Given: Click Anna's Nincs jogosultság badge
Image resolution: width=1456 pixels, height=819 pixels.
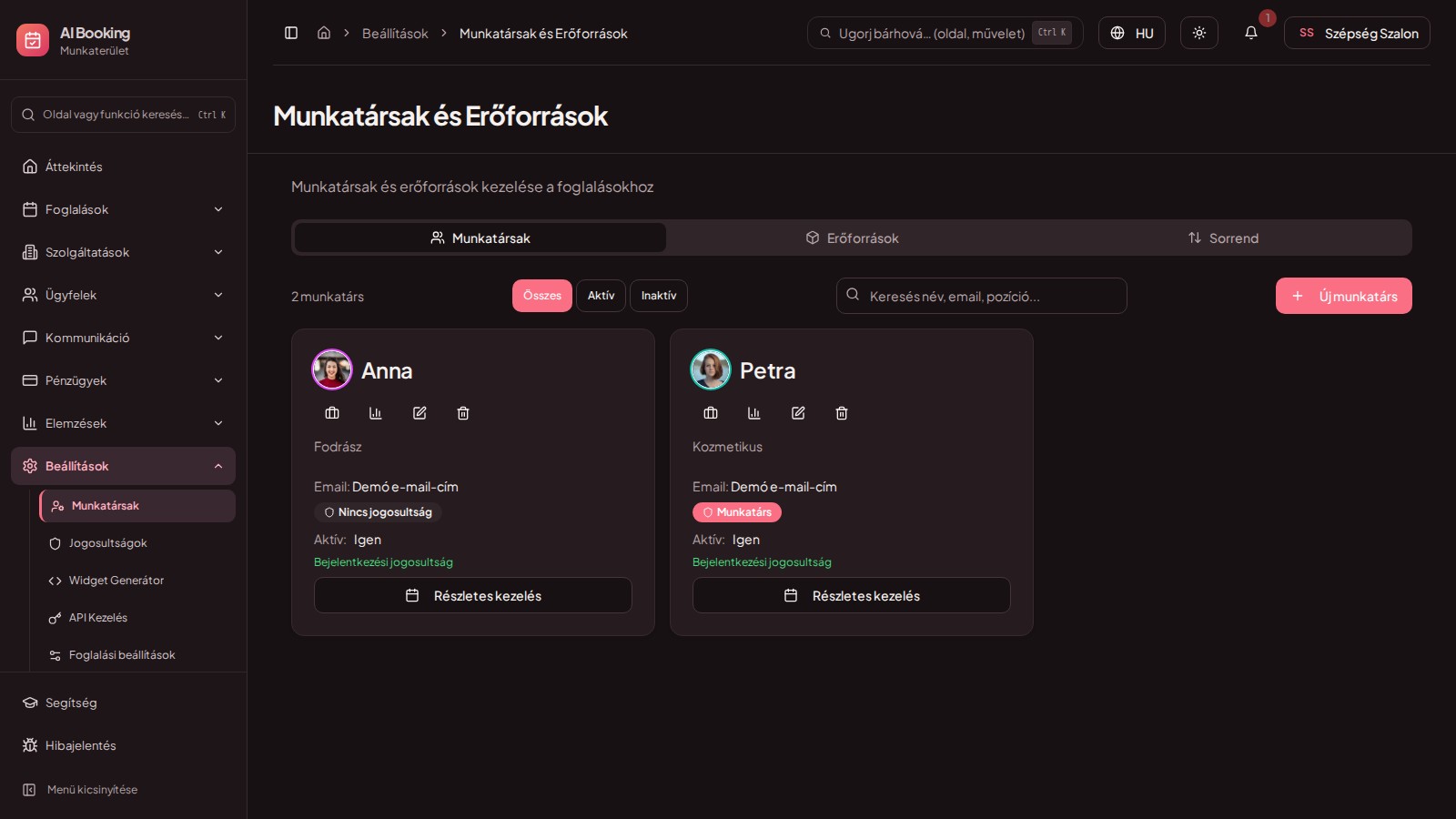Looking at the screenshot, I should [379, 512].
